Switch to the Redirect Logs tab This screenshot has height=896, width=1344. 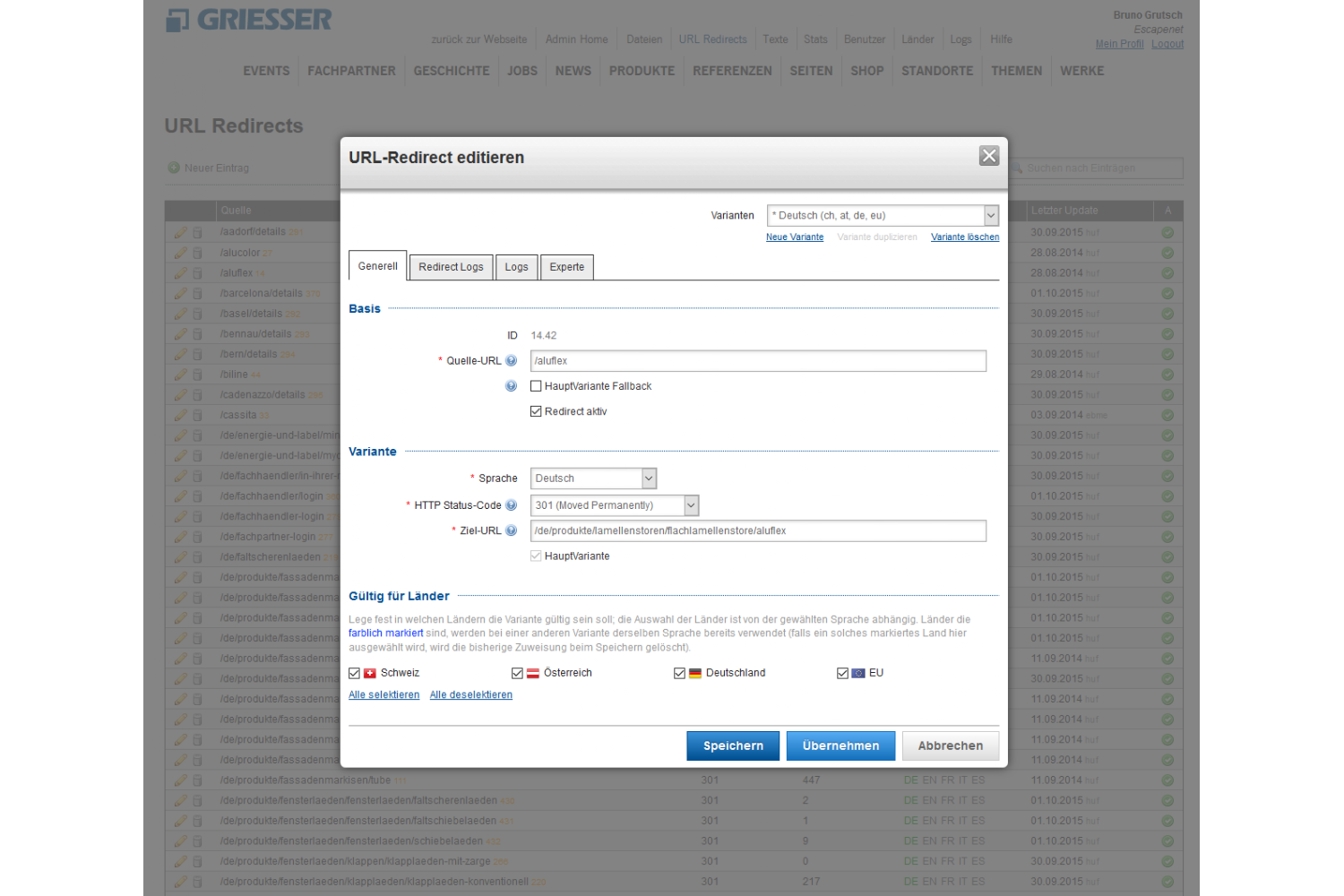(x=451, y=267)
